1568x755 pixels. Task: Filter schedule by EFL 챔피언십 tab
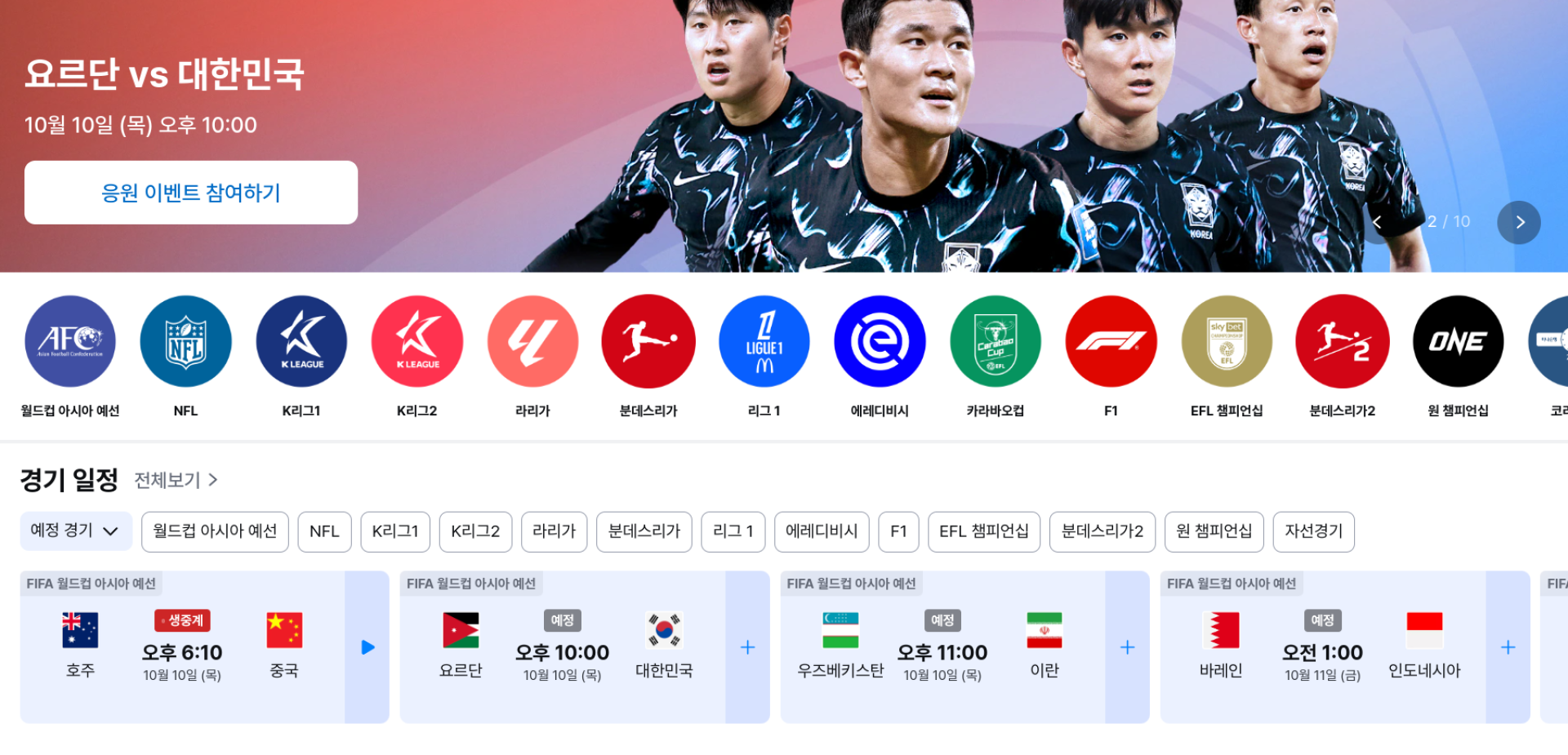coord(984,531)
